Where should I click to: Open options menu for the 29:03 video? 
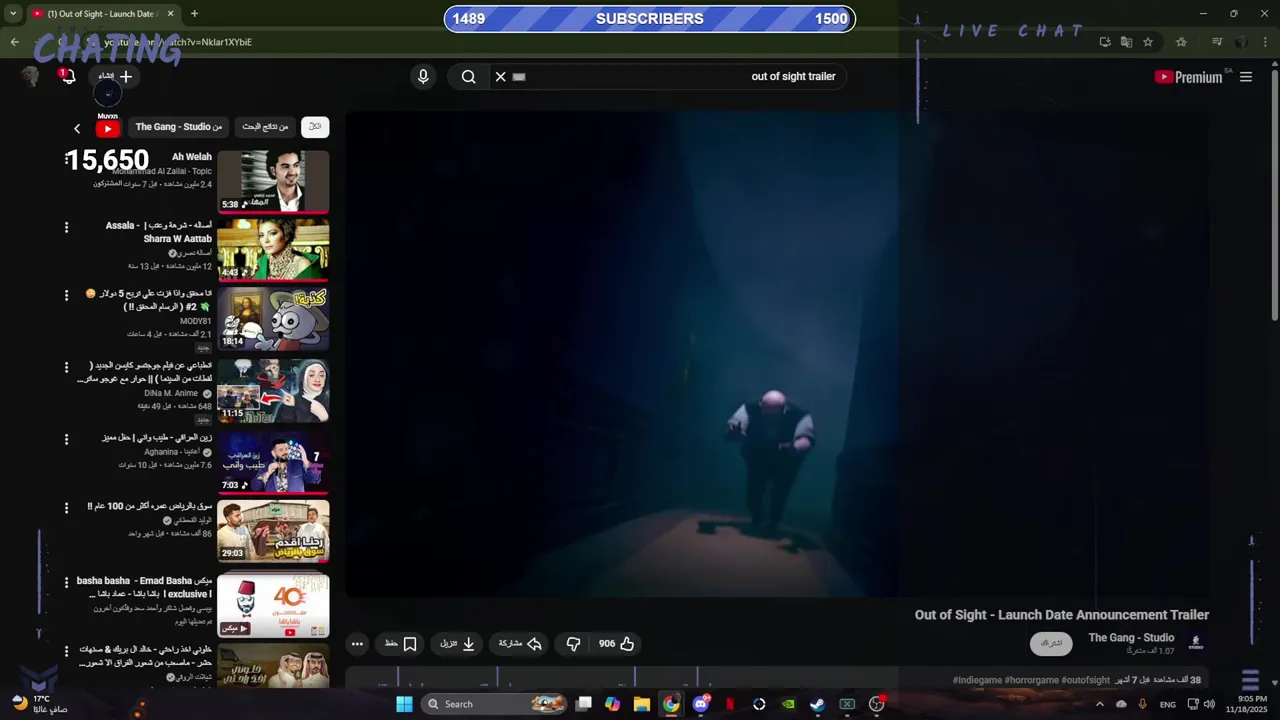pyautogui.click(x=67, y=509)
